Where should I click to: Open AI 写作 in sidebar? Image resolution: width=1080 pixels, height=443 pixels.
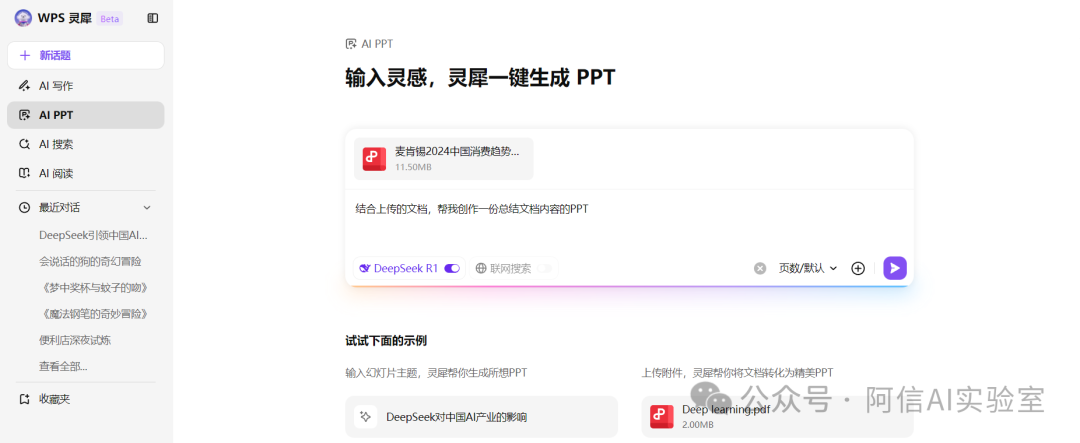tap(86, 85)
